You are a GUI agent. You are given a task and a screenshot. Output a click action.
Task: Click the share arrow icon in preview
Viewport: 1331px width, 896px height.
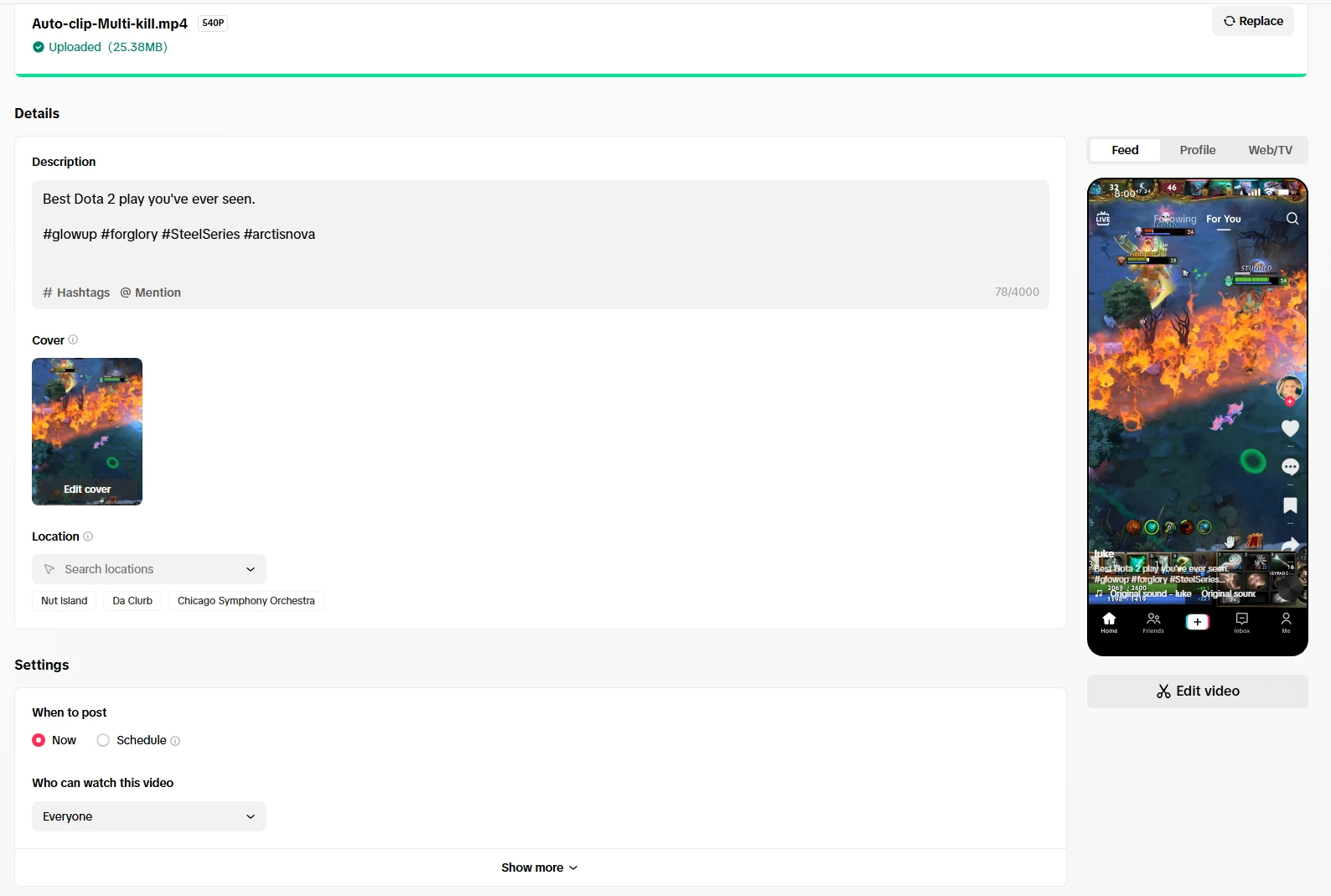tap(1290, 544)
